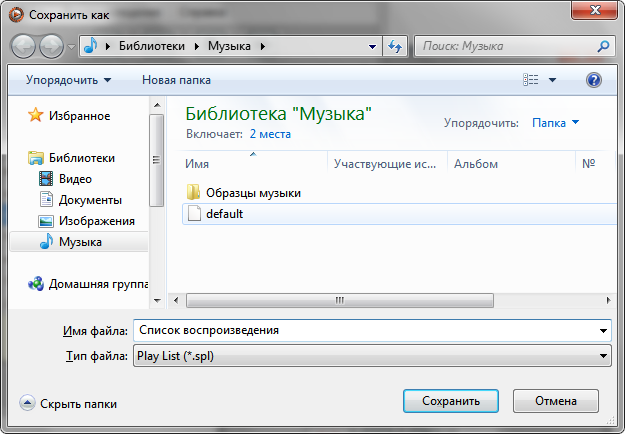Open the Папка arrange-by dropdown

coord(555,123)
